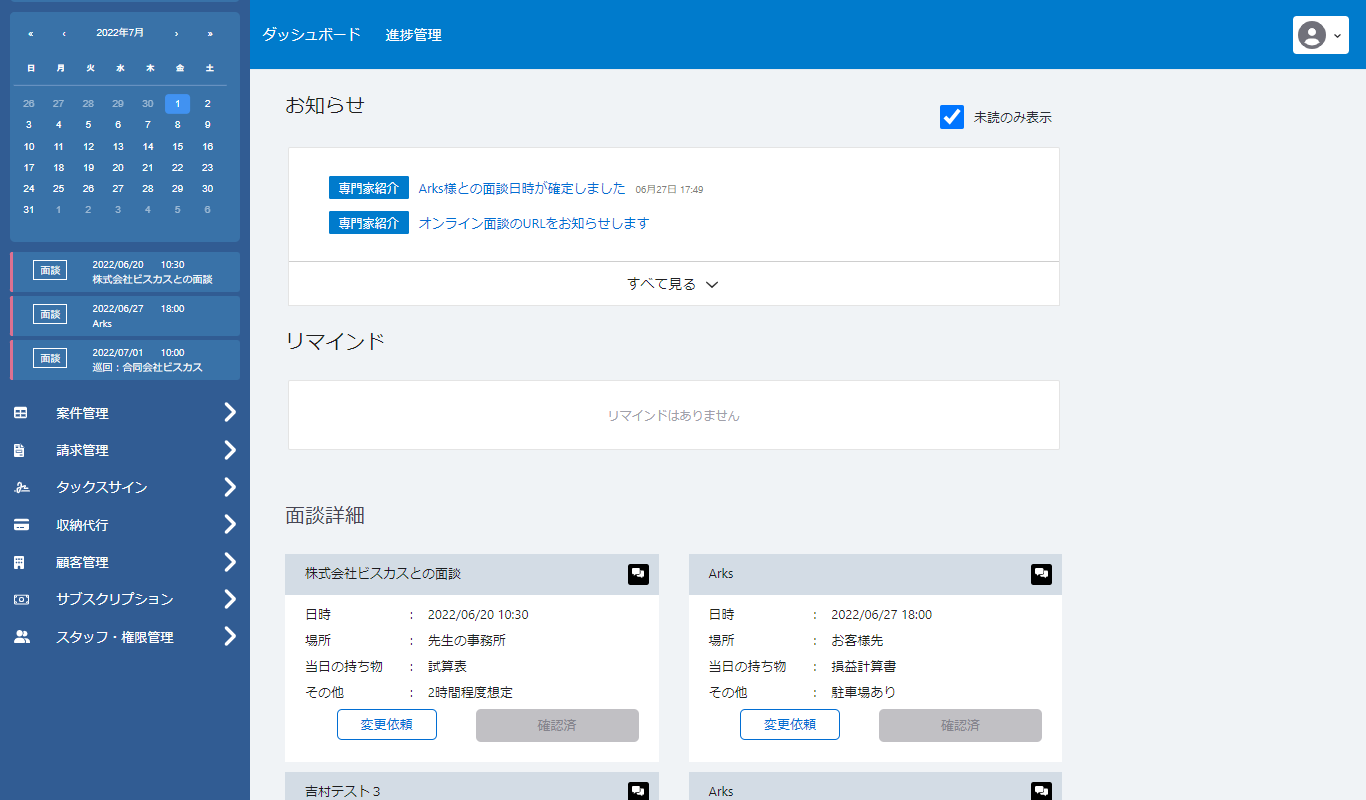Screen dimensions: 1366x800
Task: Click 変更依頼 on the Arks meeting card
Action: coord(789,724)
